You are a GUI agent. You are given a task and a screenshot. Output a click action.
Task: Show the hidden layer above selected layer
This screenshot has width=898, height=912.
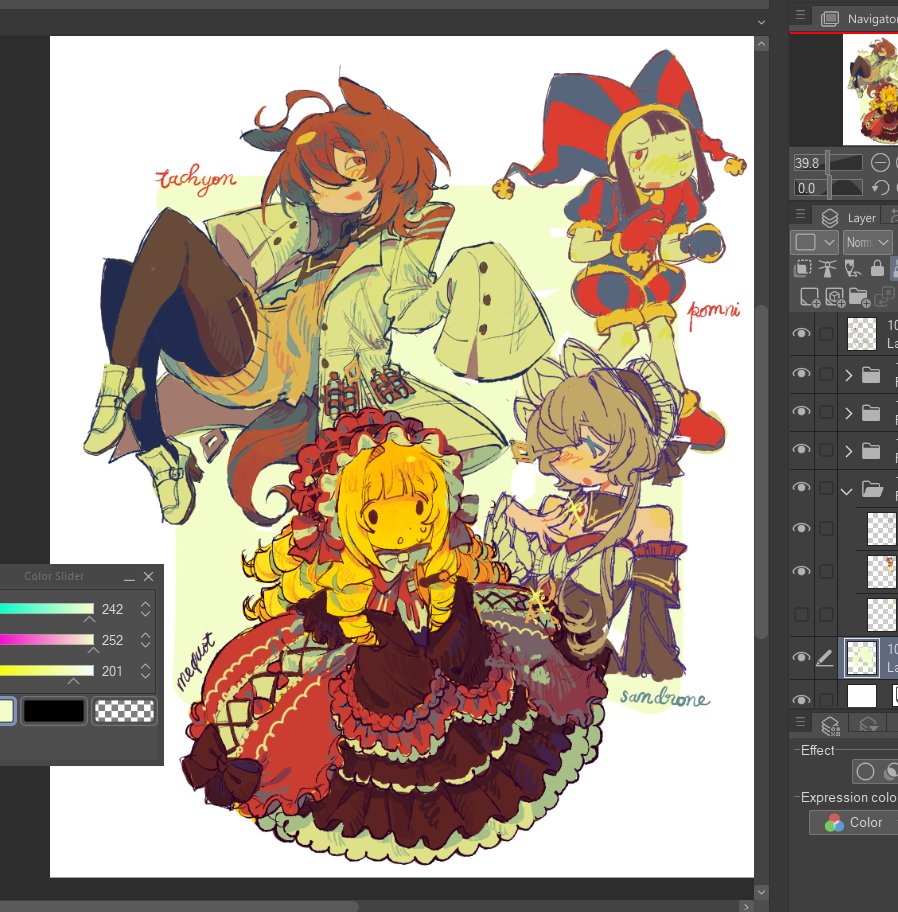click(801, 614)
